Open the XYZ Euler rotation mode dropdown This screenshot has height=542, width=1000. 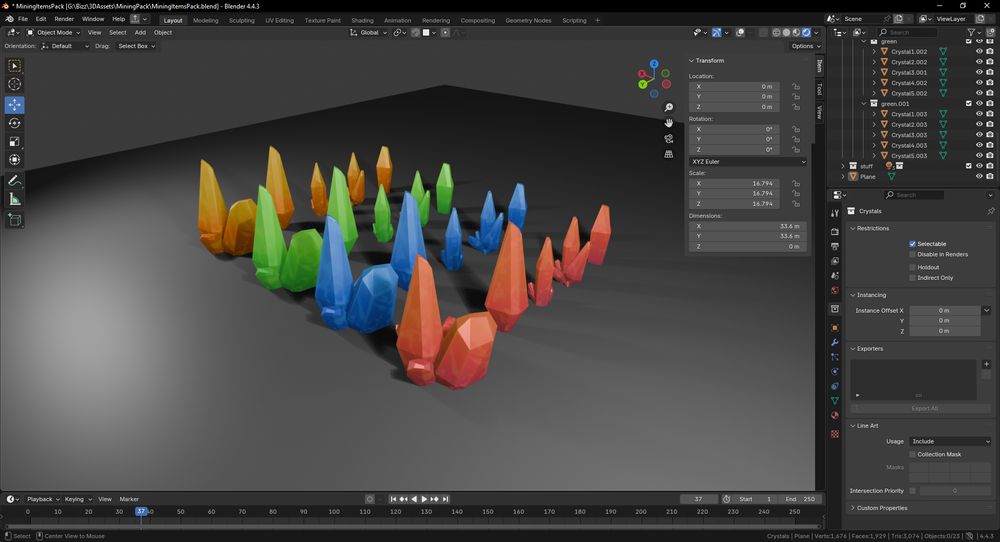point(747,161)
